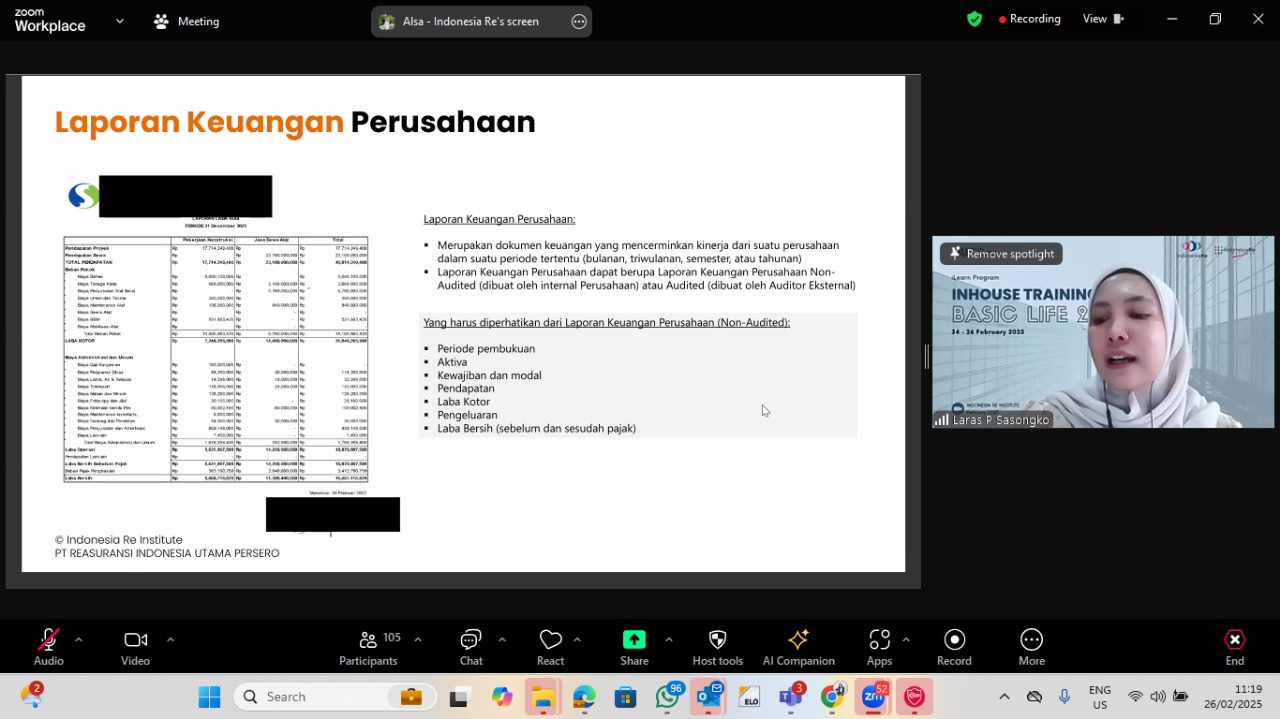Open screen share options ellipsis button
1280x719 pixels.
[x=579, y=21]
